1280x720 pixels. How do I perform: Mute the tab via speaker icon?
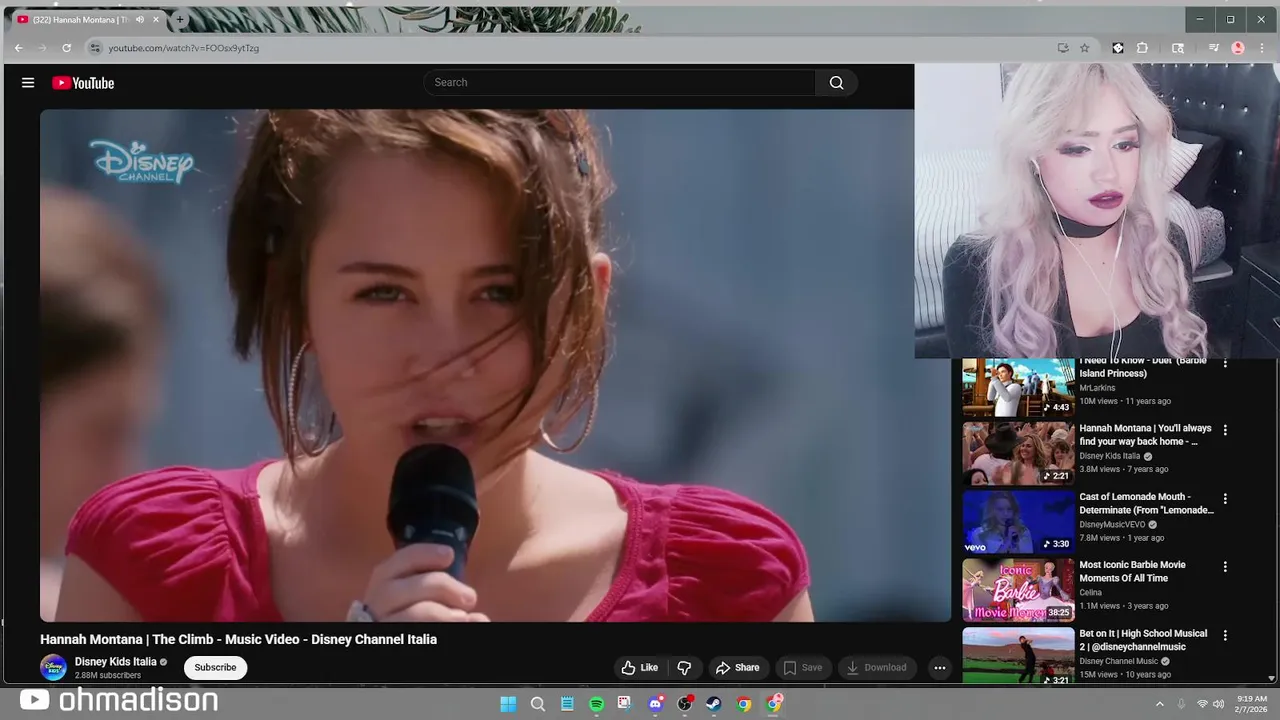[140, 19]
